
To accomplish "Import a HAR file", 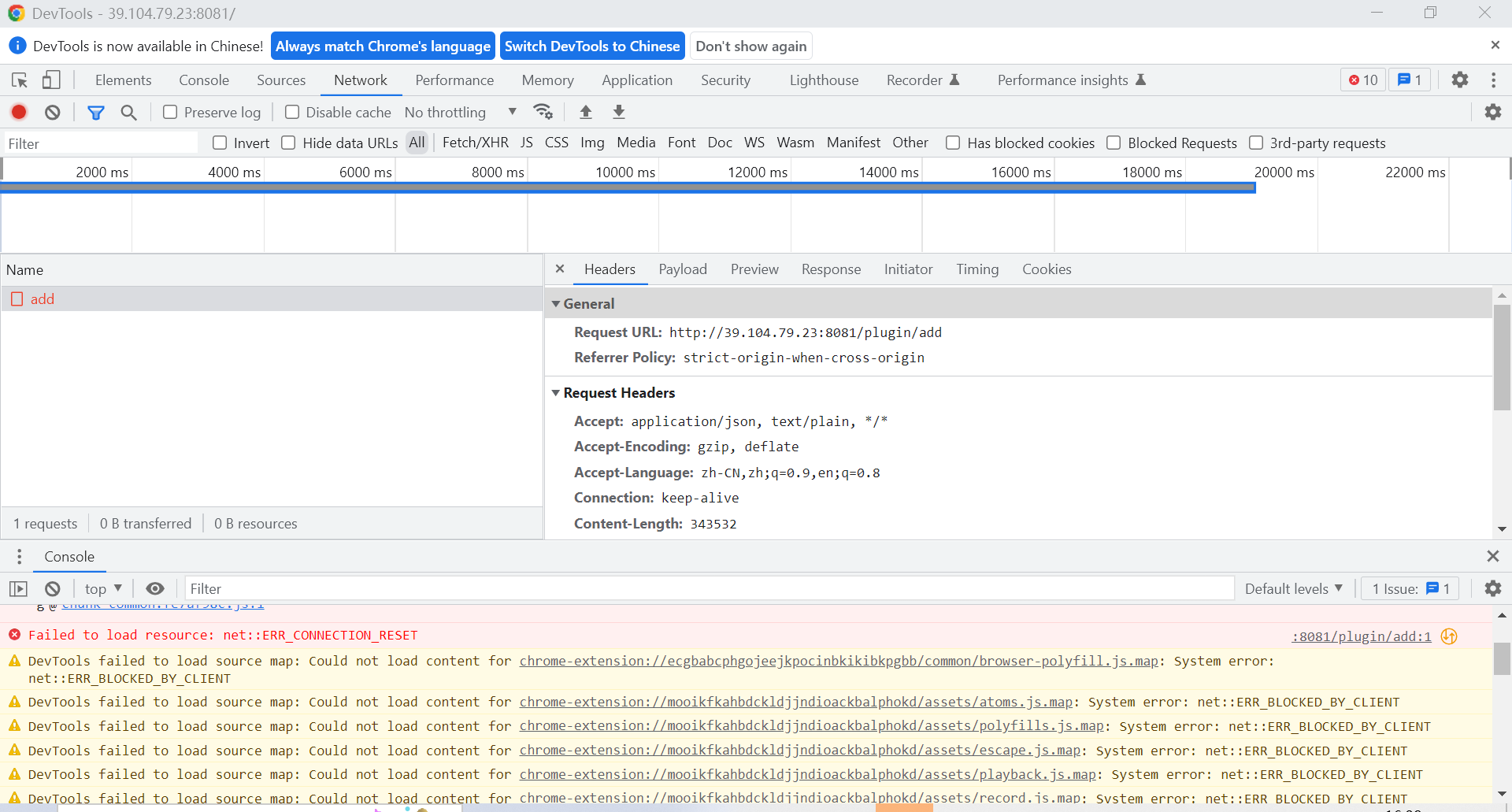I will [586, 112].
